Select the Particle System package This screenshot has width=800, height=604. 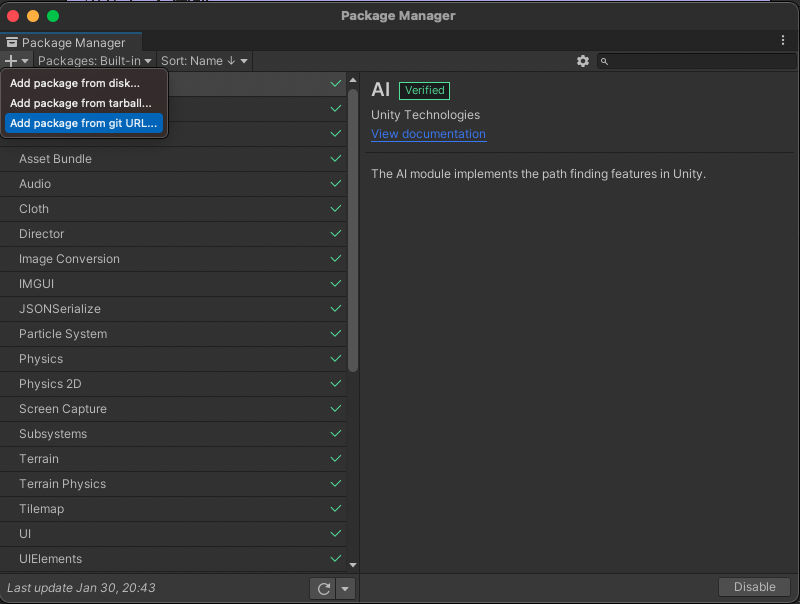click(x=173, y=334)
